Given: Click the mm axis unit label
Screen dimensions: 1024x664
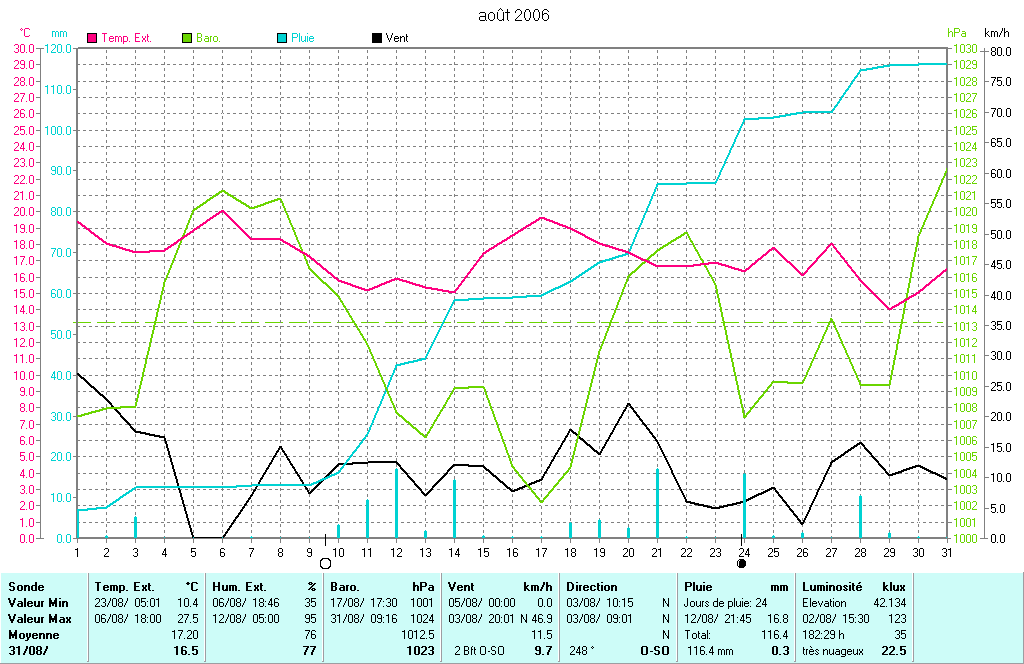Looking at the screenshot, I should (60, 33).
